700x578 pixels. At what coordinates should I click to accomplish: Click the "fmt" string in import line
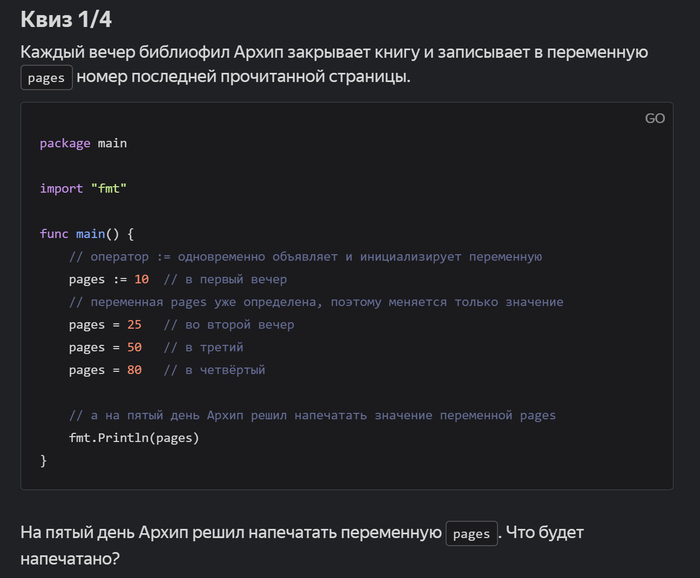coord(114,188)
